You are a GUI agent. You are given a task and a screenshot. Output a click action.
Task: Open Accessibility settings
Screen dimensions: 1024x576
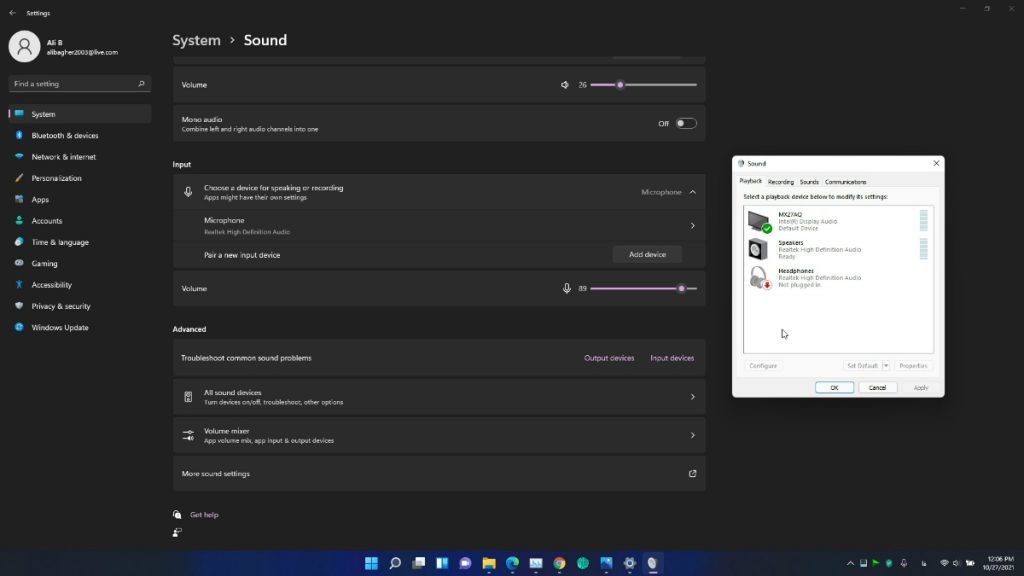[80, 285]
